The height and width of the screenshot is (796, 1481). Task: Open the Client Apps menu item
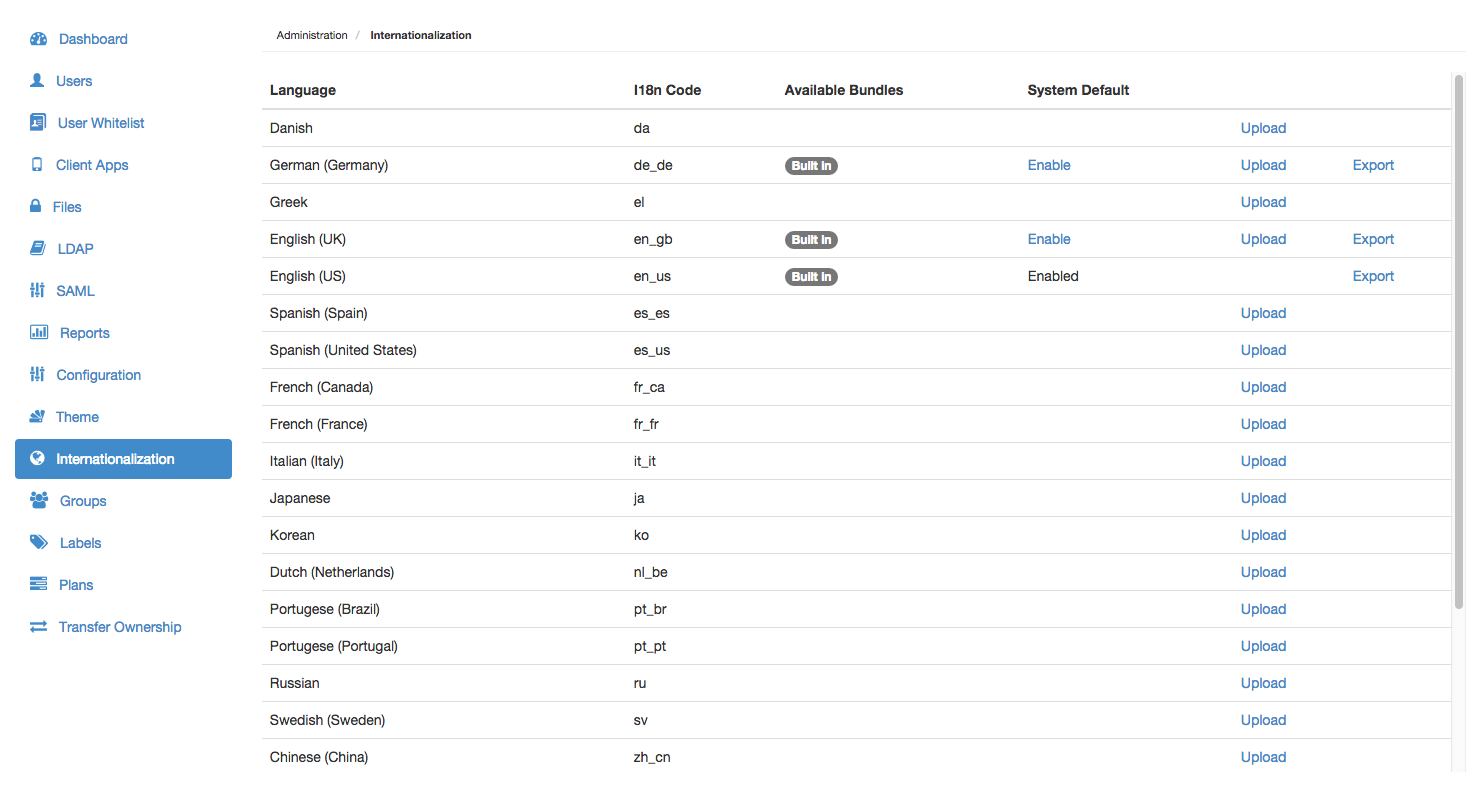(92, 165)
